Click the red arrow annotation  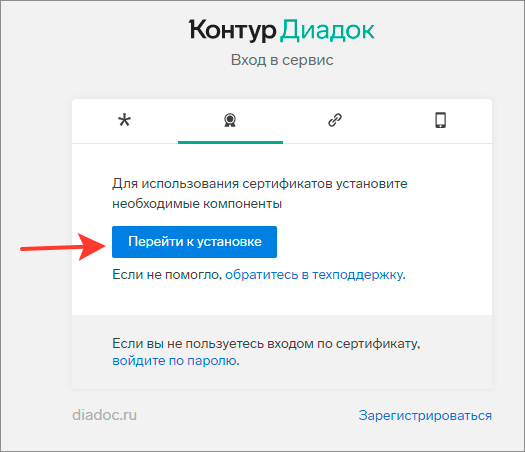point(63,247)
